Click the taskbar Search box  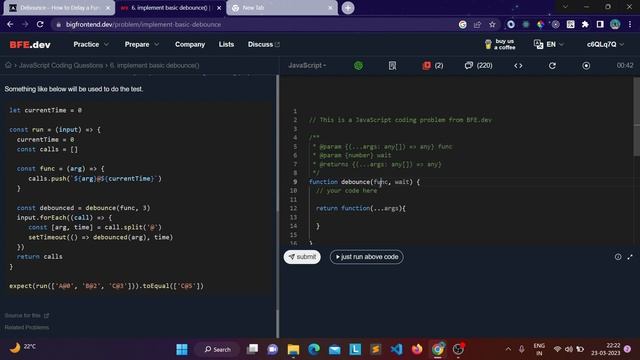tap(218, 349)
